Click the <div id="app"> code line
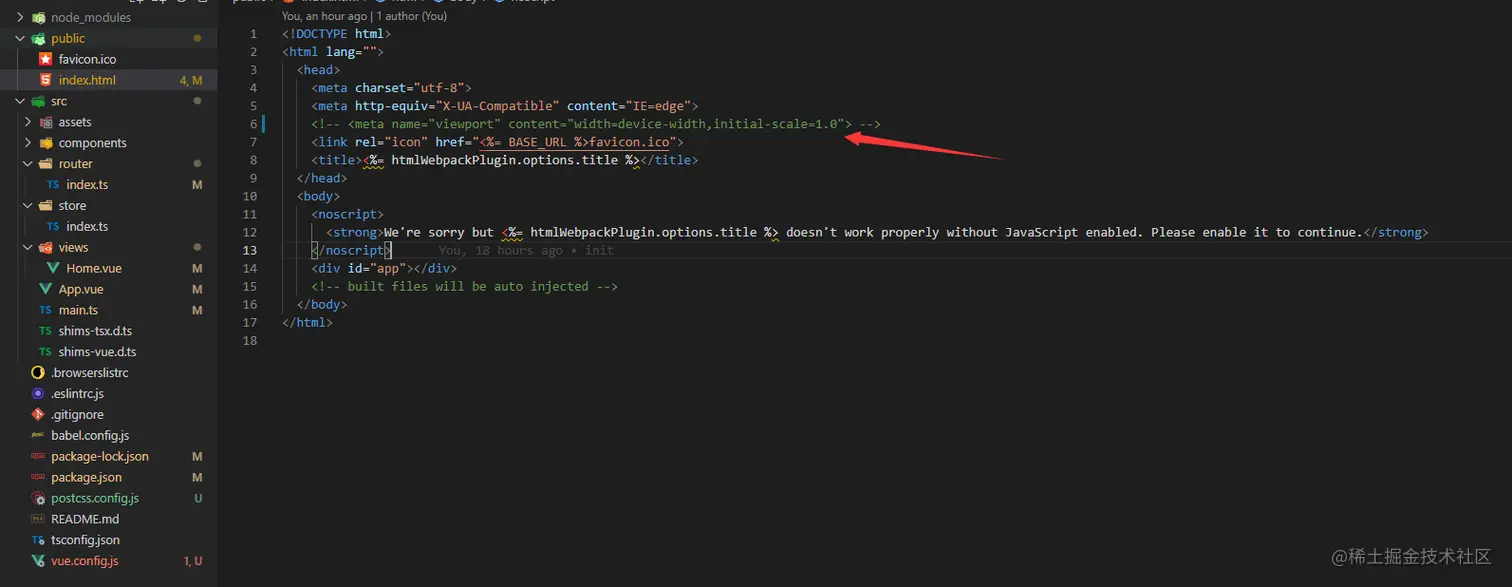This screenshot has height=587, width=1512. pos(384,268)
